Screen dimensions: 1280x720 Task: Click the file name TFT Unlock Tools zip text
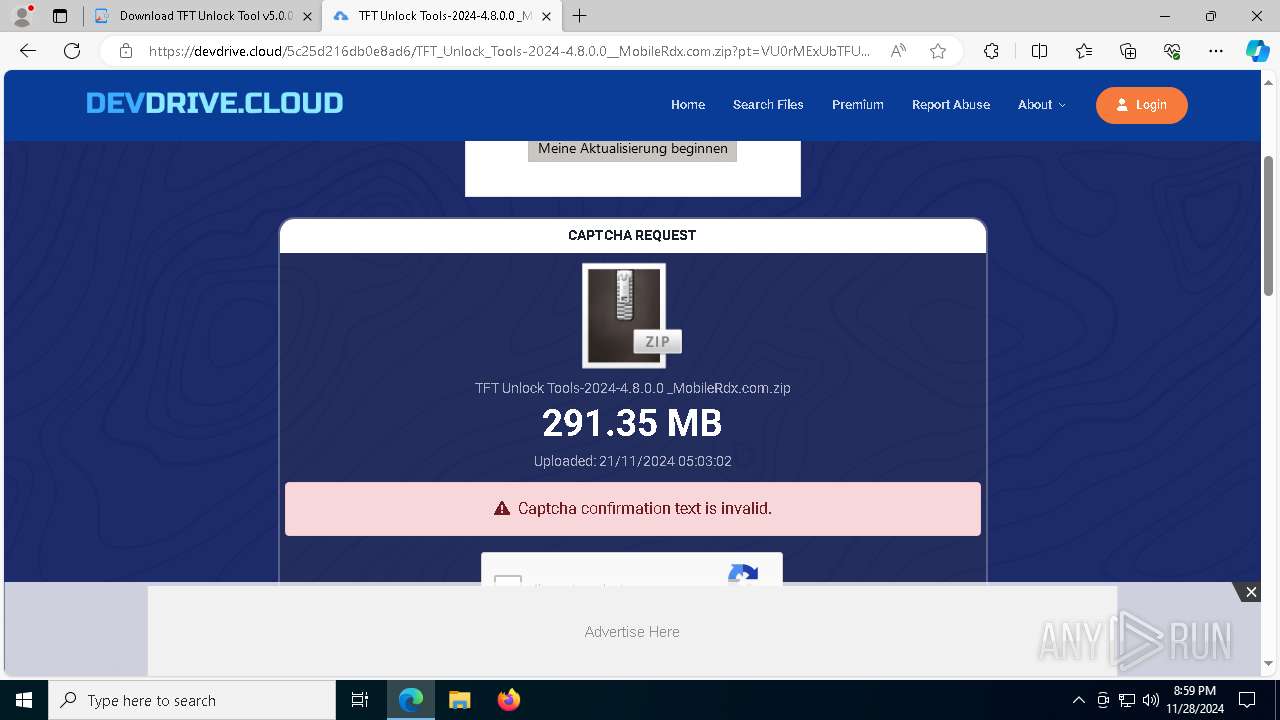point(633,388)
